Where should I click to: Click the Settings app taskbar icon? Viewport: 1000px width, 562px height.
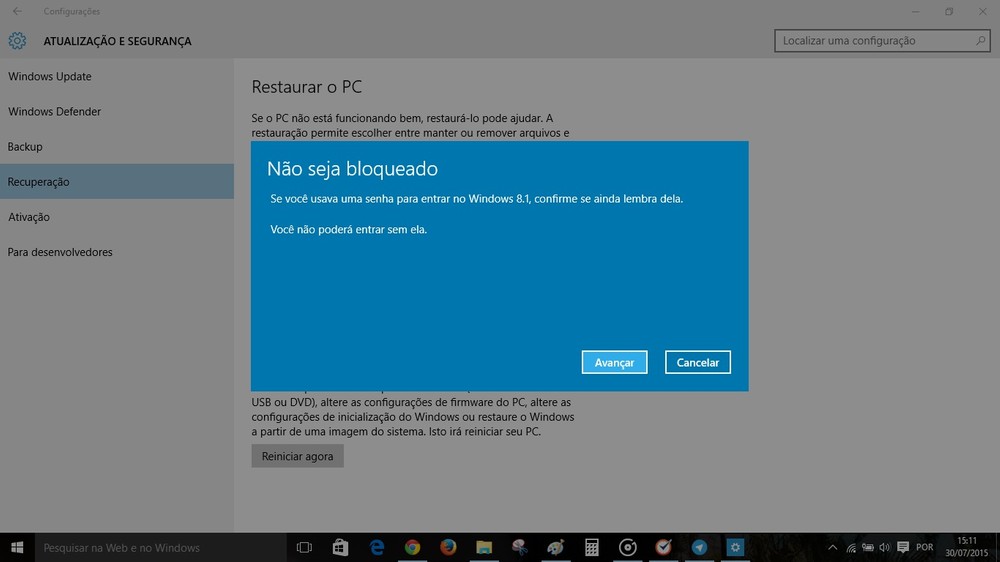click(x=735, y=547)
